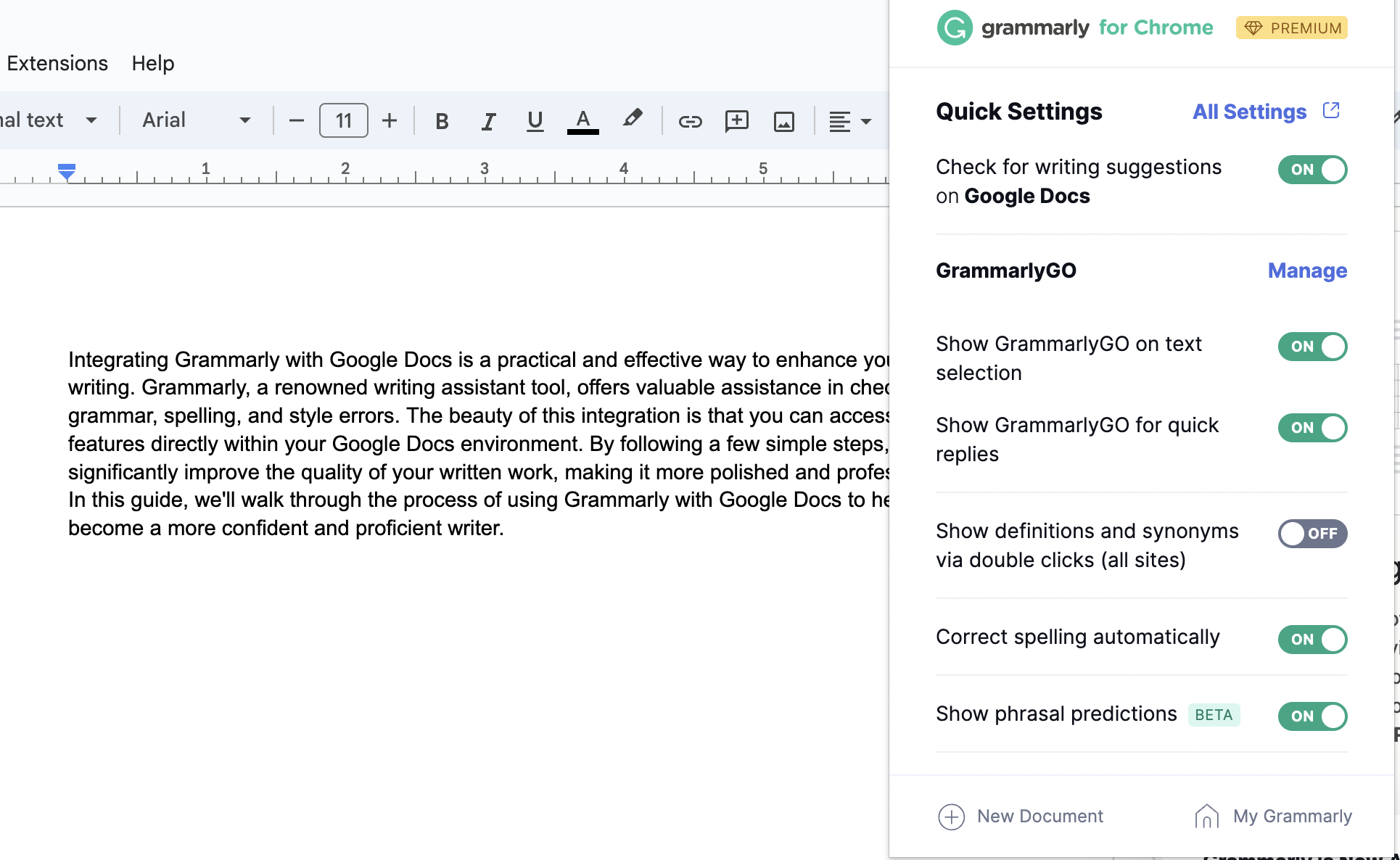Toggle writing suggestions on Google Docs
The height and width of the screenshot is (860, 1400).
click(x=1312, y=170)
